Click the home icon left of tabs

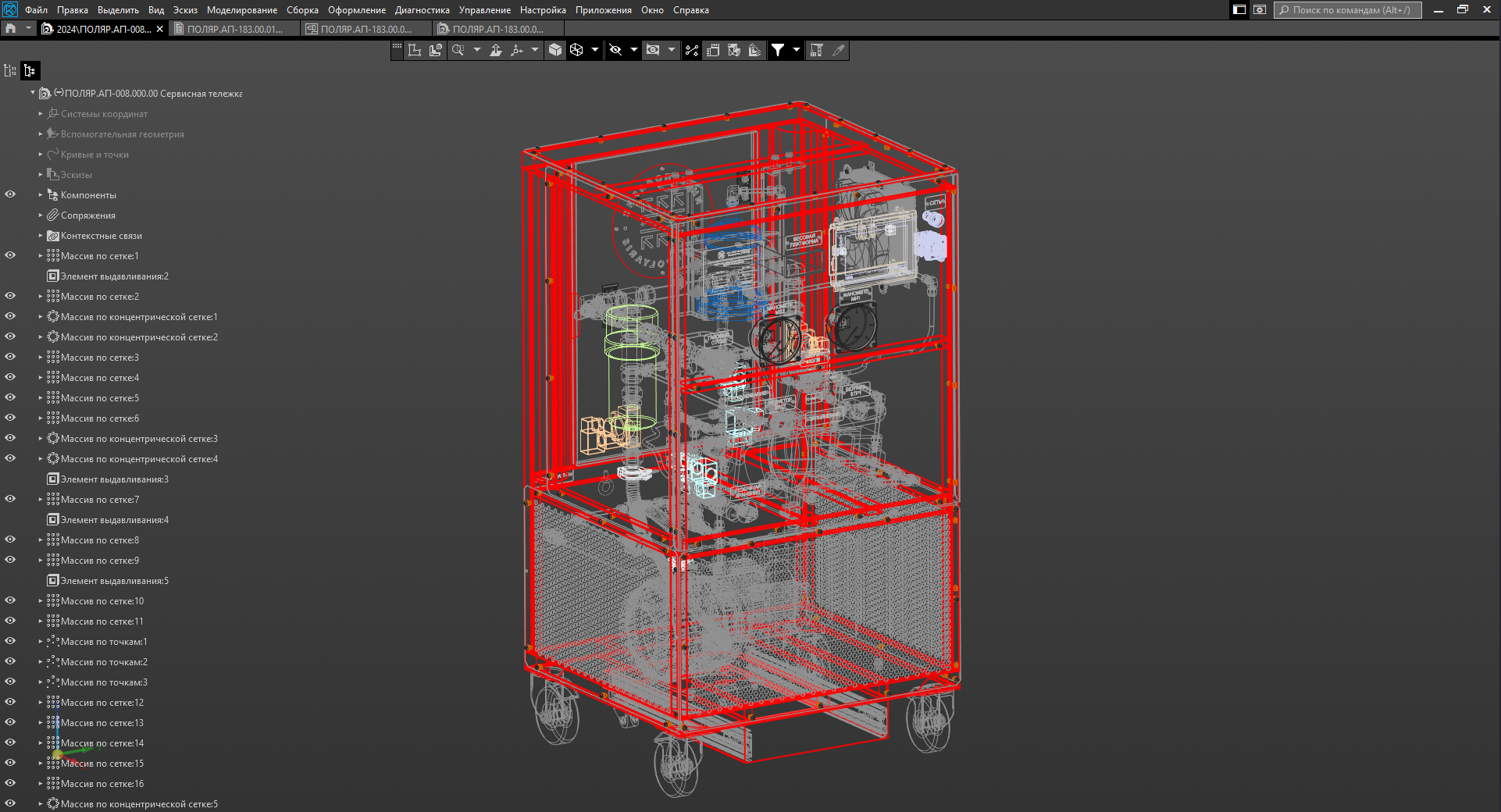[10, 29]
